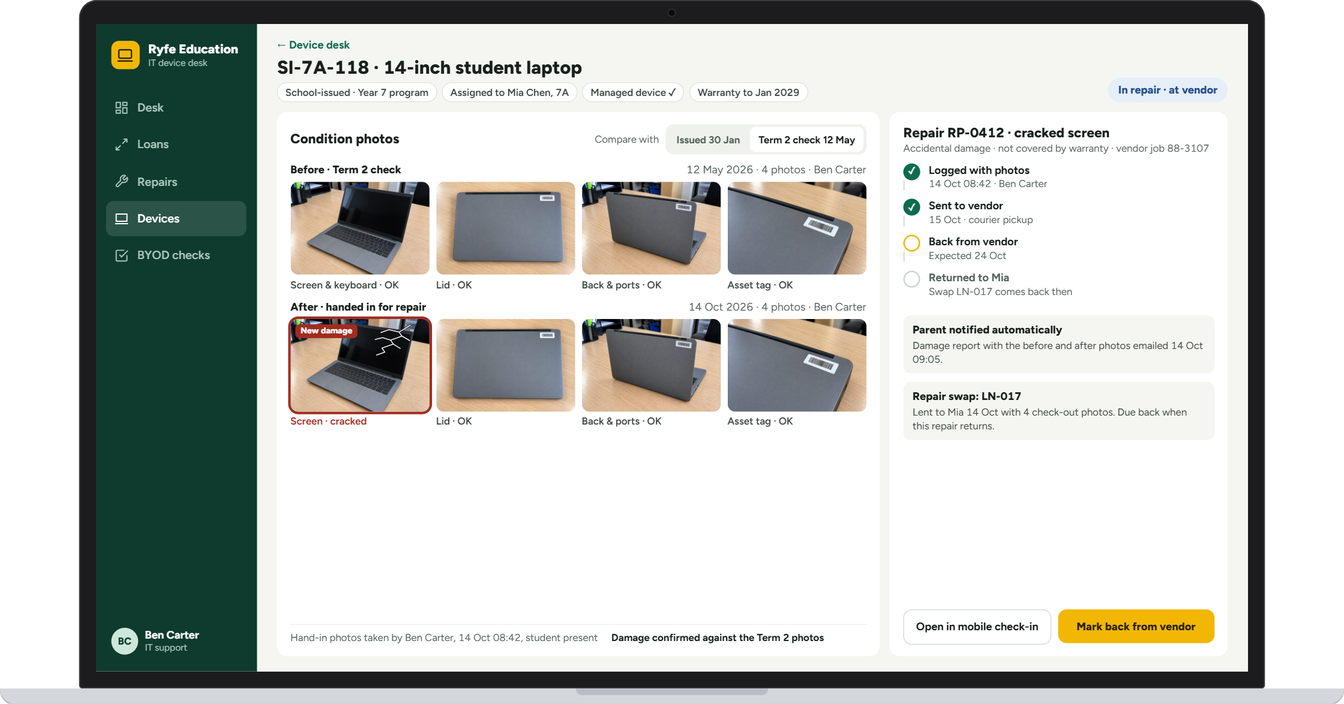Open the before Screen & keyboard photo
Image resolution: width=1344 pixels, height=704 pixels.
click(360, 228)
